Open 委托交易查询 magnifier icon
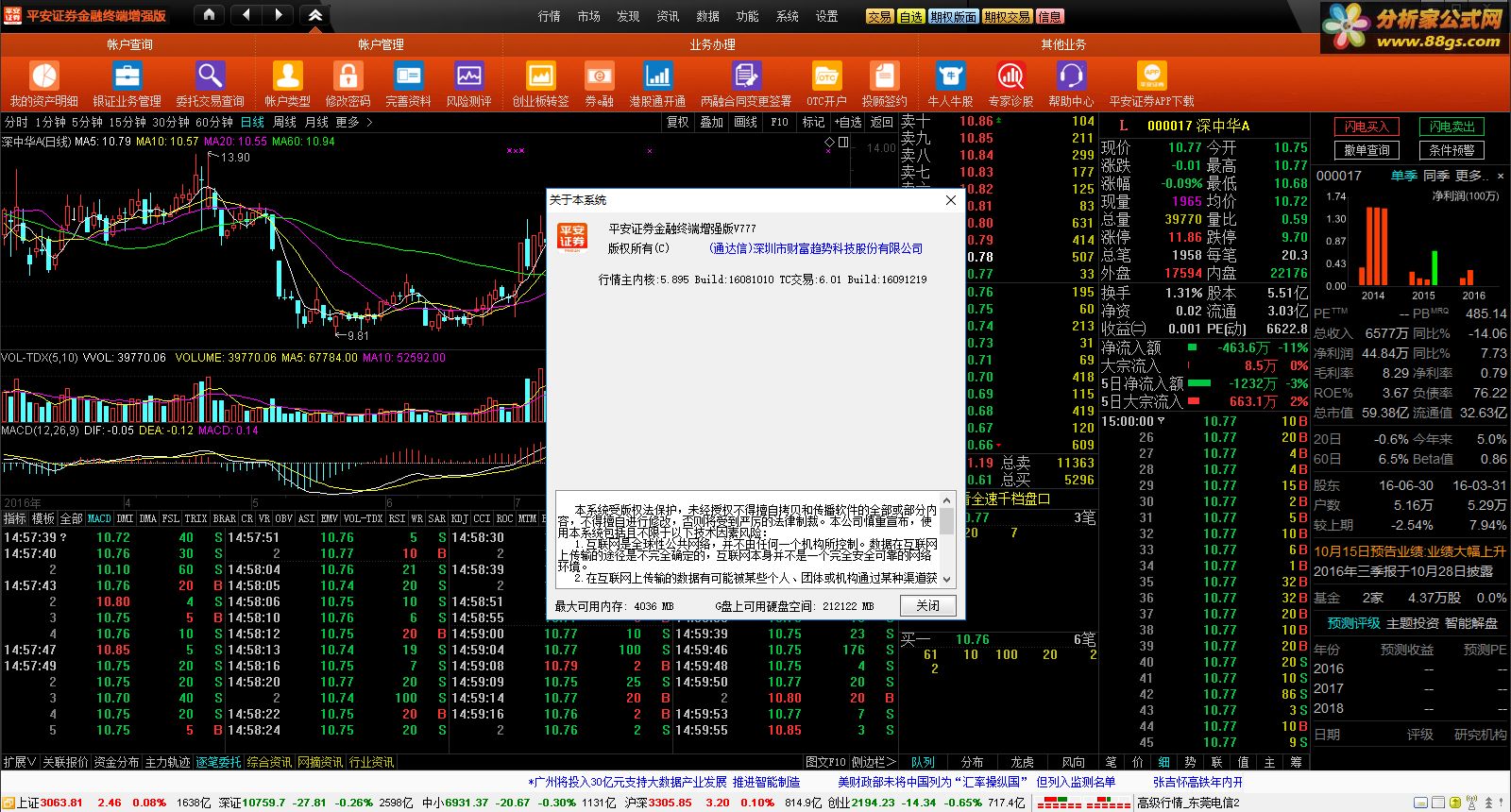The width and height of the screenshot is (1511, 812). pos(210,76)
